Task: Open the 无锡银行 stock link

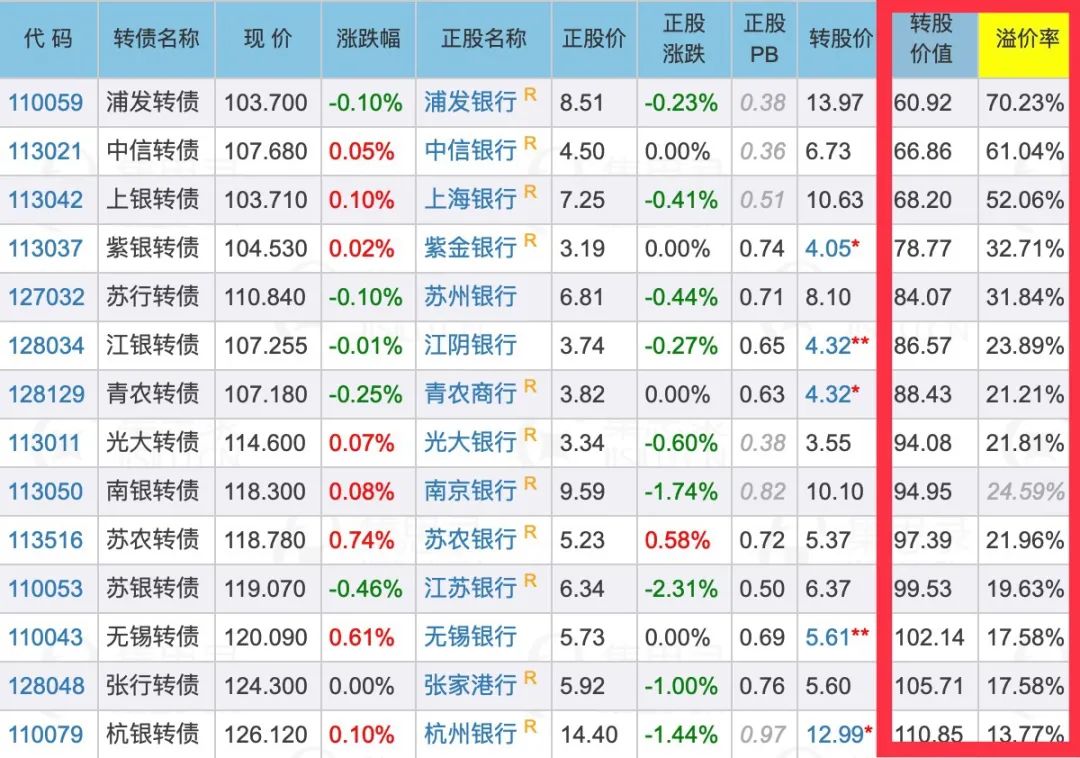Action: [470, 637]
